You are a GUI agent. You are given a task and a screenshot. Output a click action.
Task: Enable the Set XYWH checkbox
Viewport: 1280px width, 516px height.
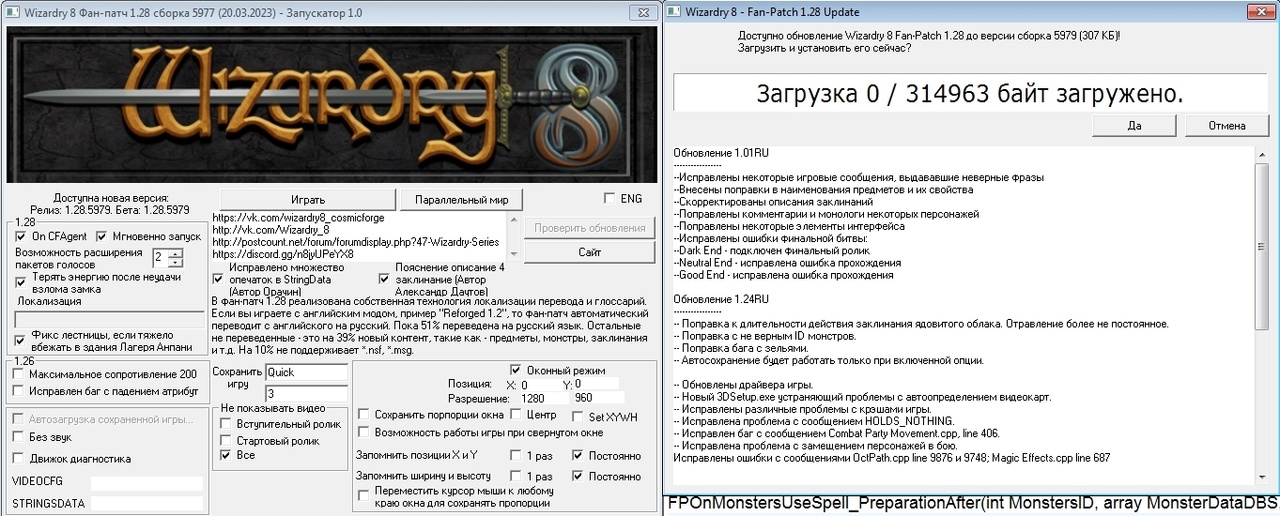tap(579, 416)
